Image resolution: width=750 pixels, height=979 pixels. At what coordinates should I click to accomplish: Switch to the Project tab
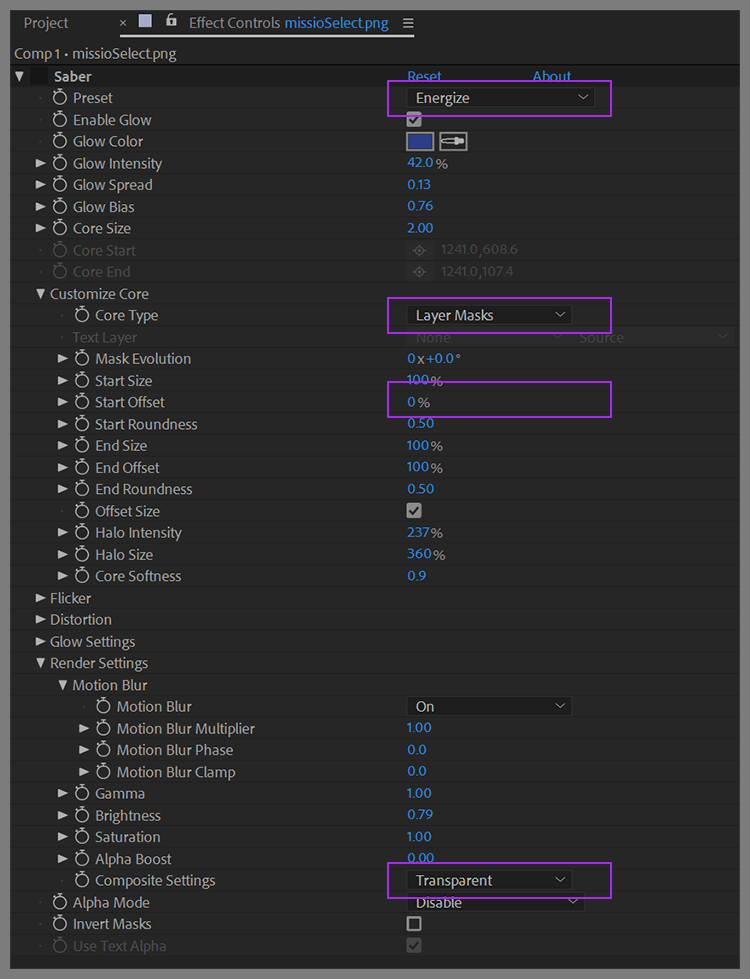pos(46,23)
